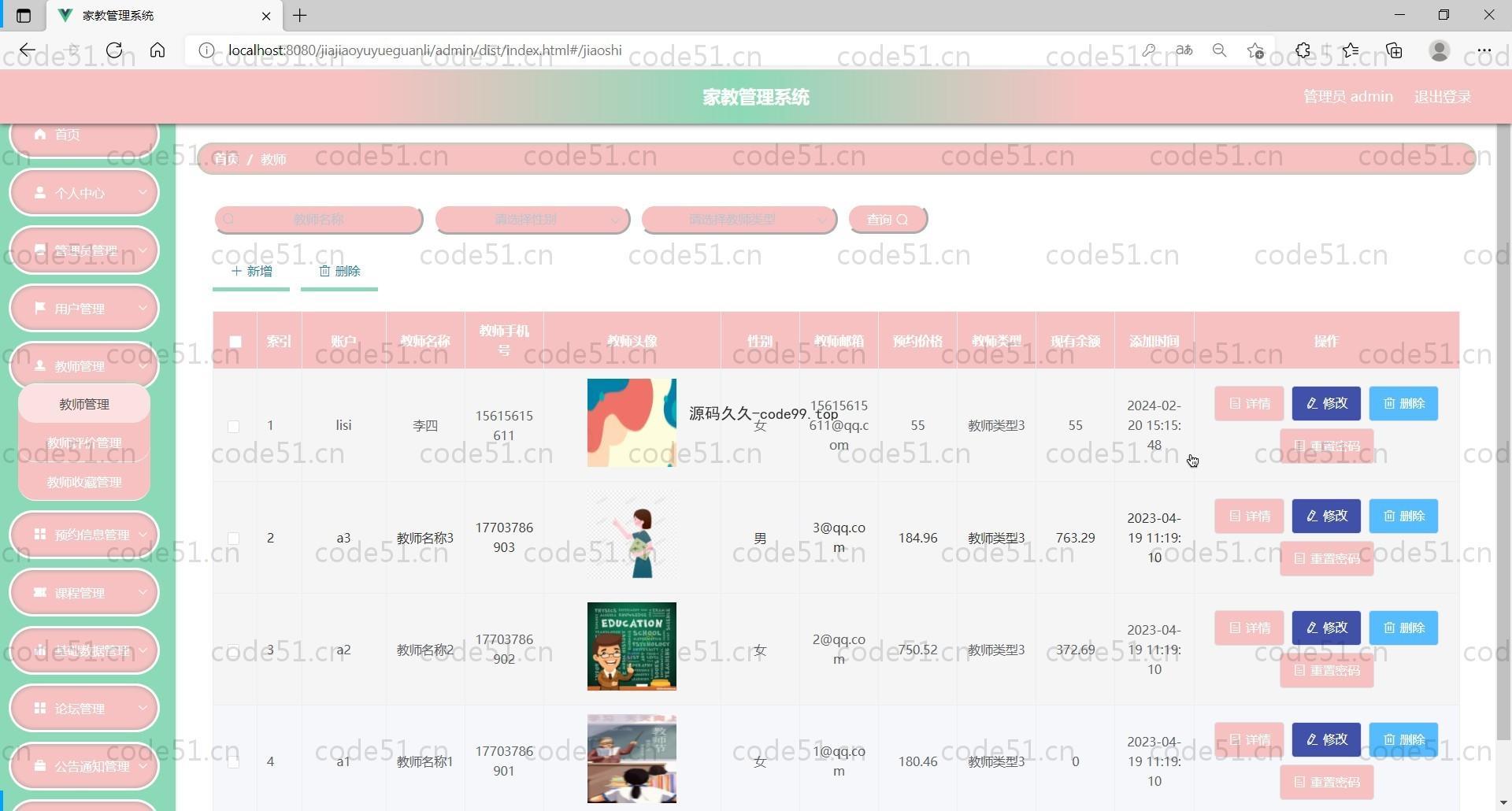
Task: Check the checkbox for row lisi
Action: [233, 426]
